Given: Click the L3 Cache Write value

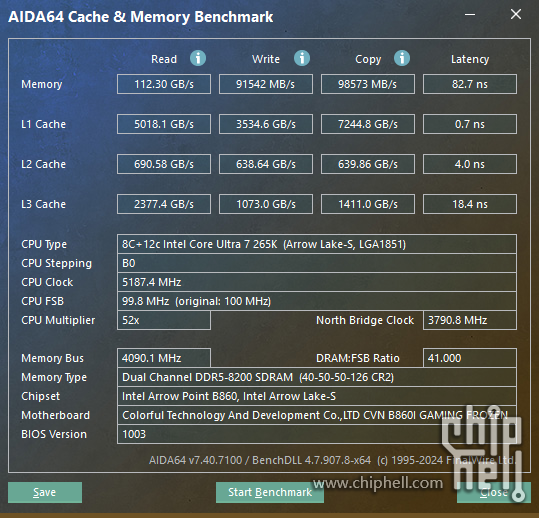Looking at the screenshot, I should [x=266, y=204].
